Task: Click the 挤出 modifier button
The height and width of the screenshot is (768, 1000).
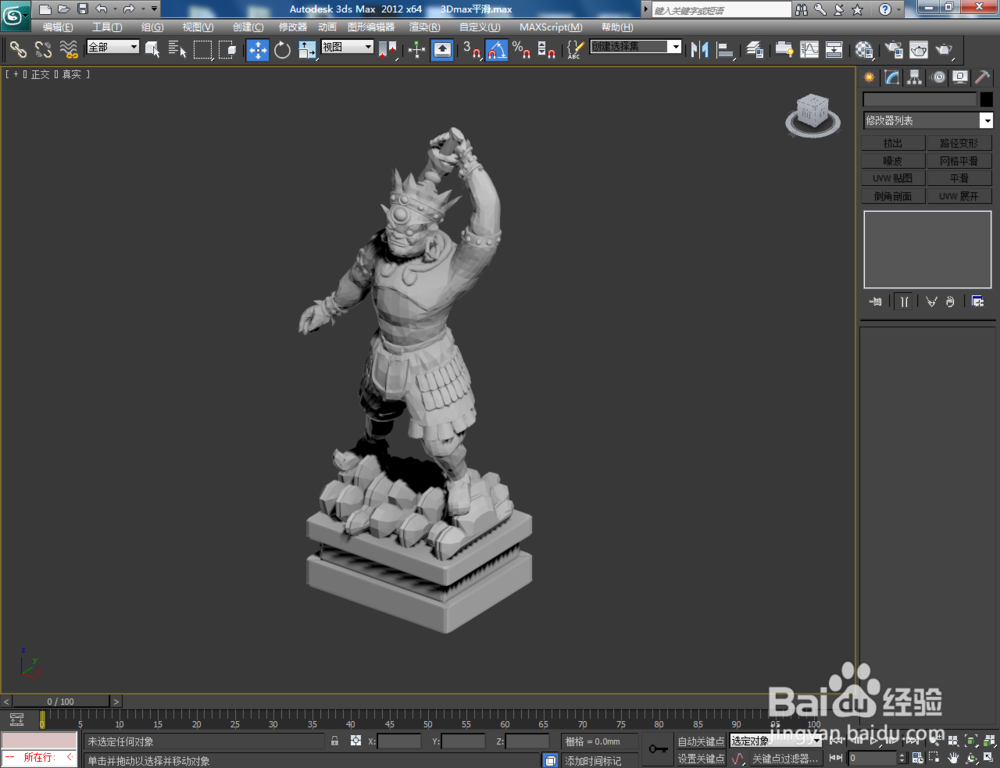Action: [893, 143]
